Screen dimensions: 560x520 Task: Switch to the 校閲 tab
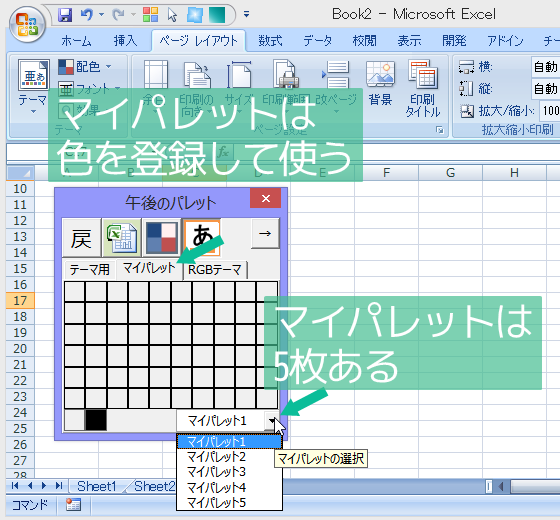click(x=364, y=40)
